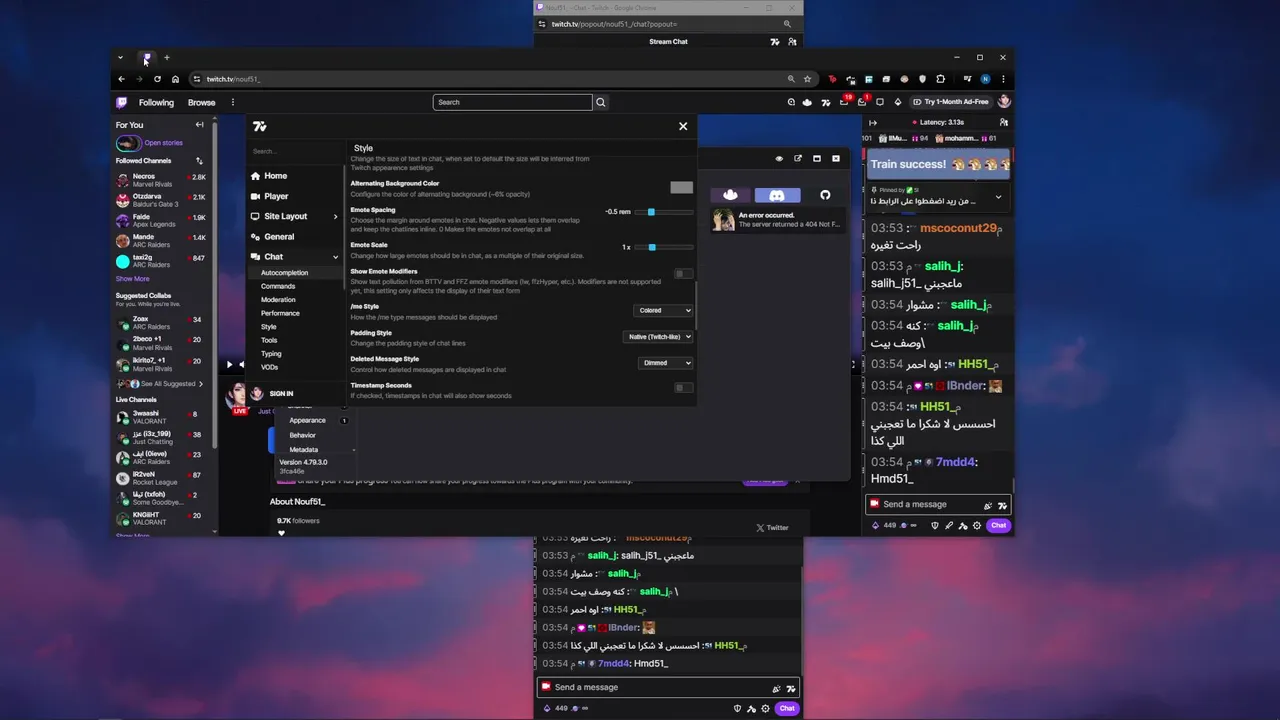Click See All Suggested link

pos(168,384)
